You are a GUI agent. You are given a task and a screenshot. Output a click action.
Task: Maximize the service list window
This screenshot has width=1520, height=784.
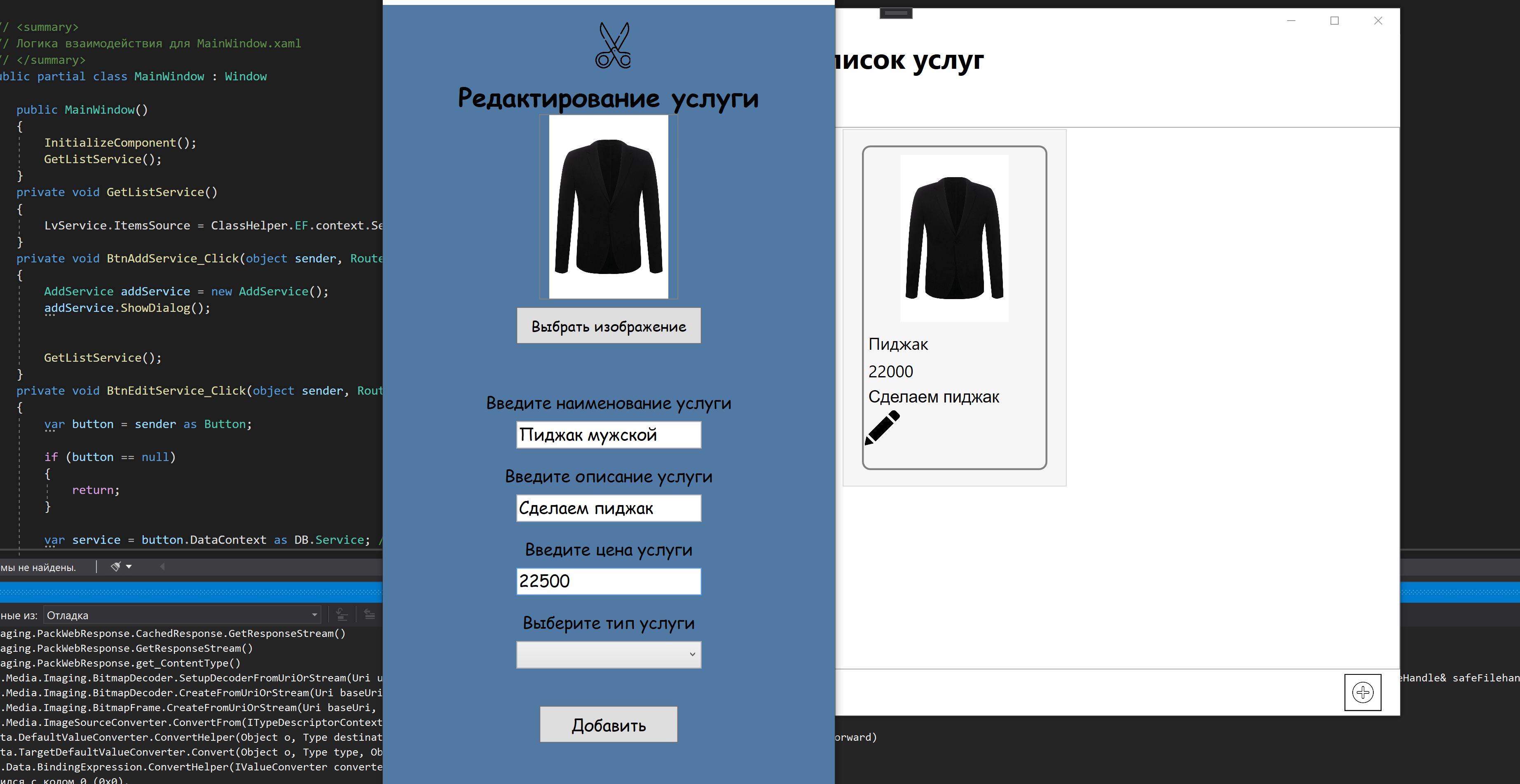click(1334, 21)
